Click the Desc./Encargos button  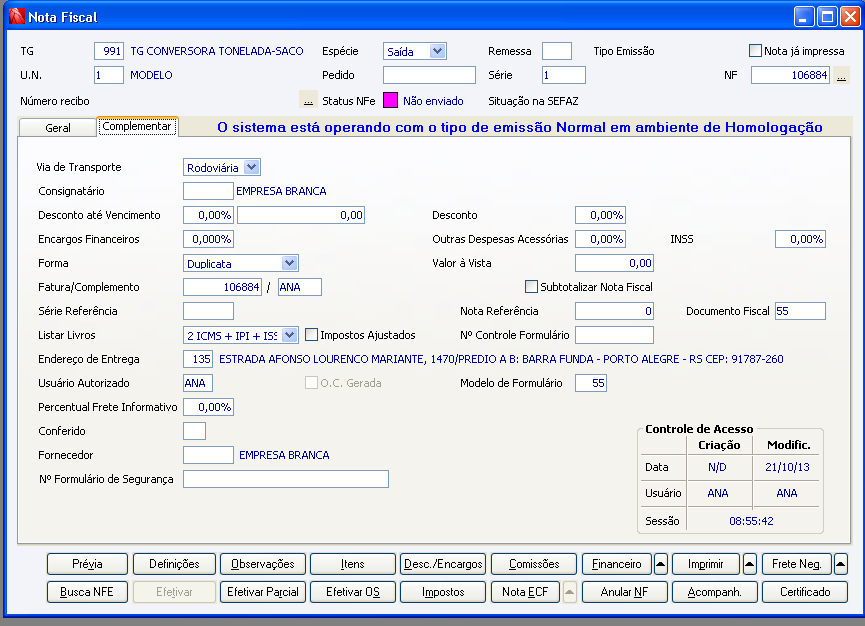point(443,564)
